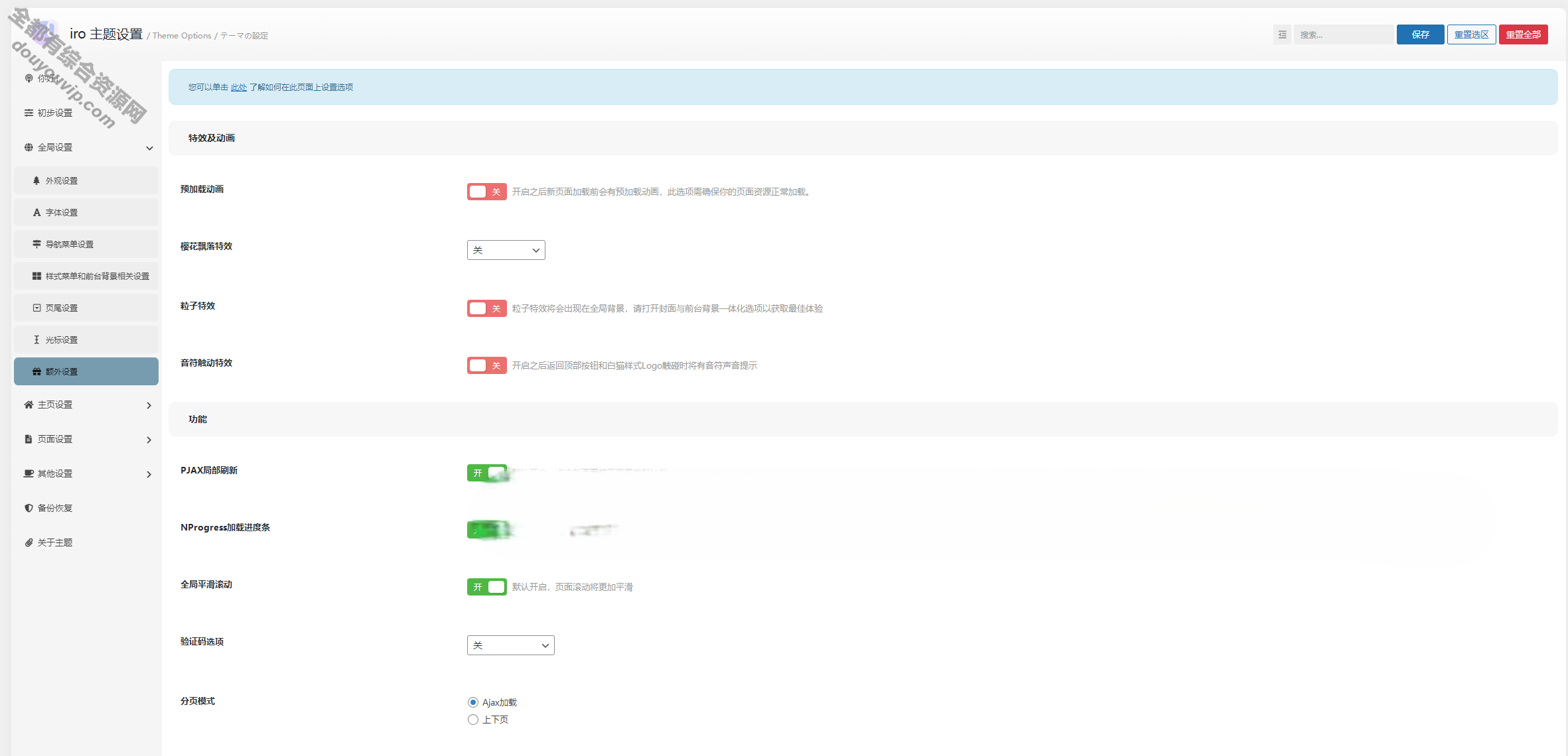
Task: Click the globe icon of 全局设置
Action: [x=29, y=147]
